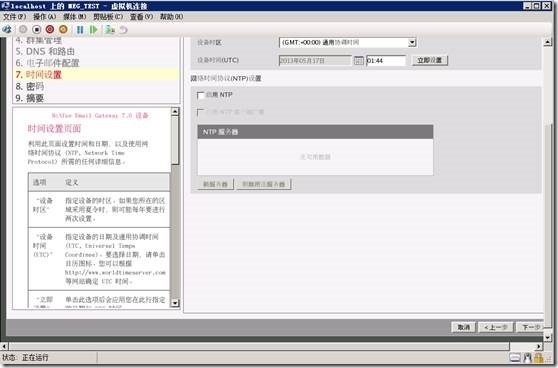Click the 状态: 正在运行 status text
The image size is (558, 368).
(25, 357)
